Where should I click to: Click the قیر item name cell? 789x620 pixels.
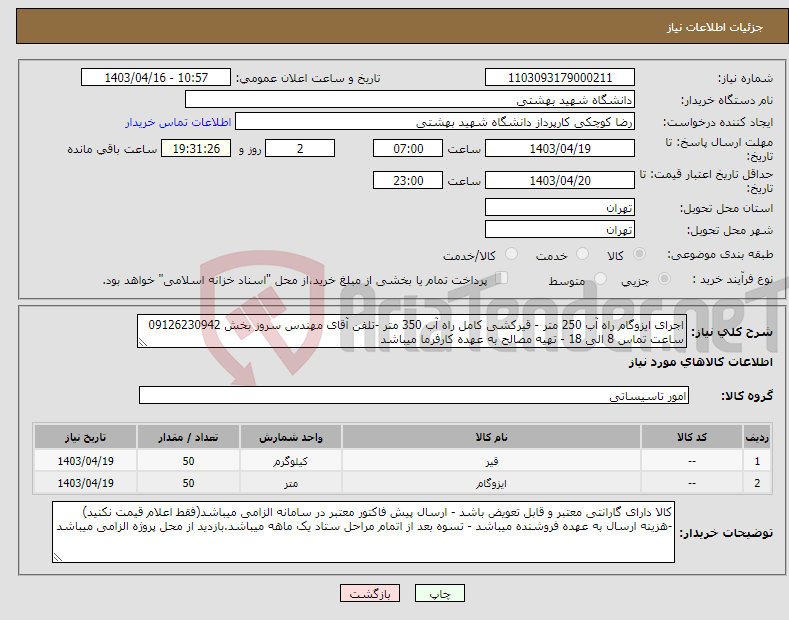click(x=491, y=461)
